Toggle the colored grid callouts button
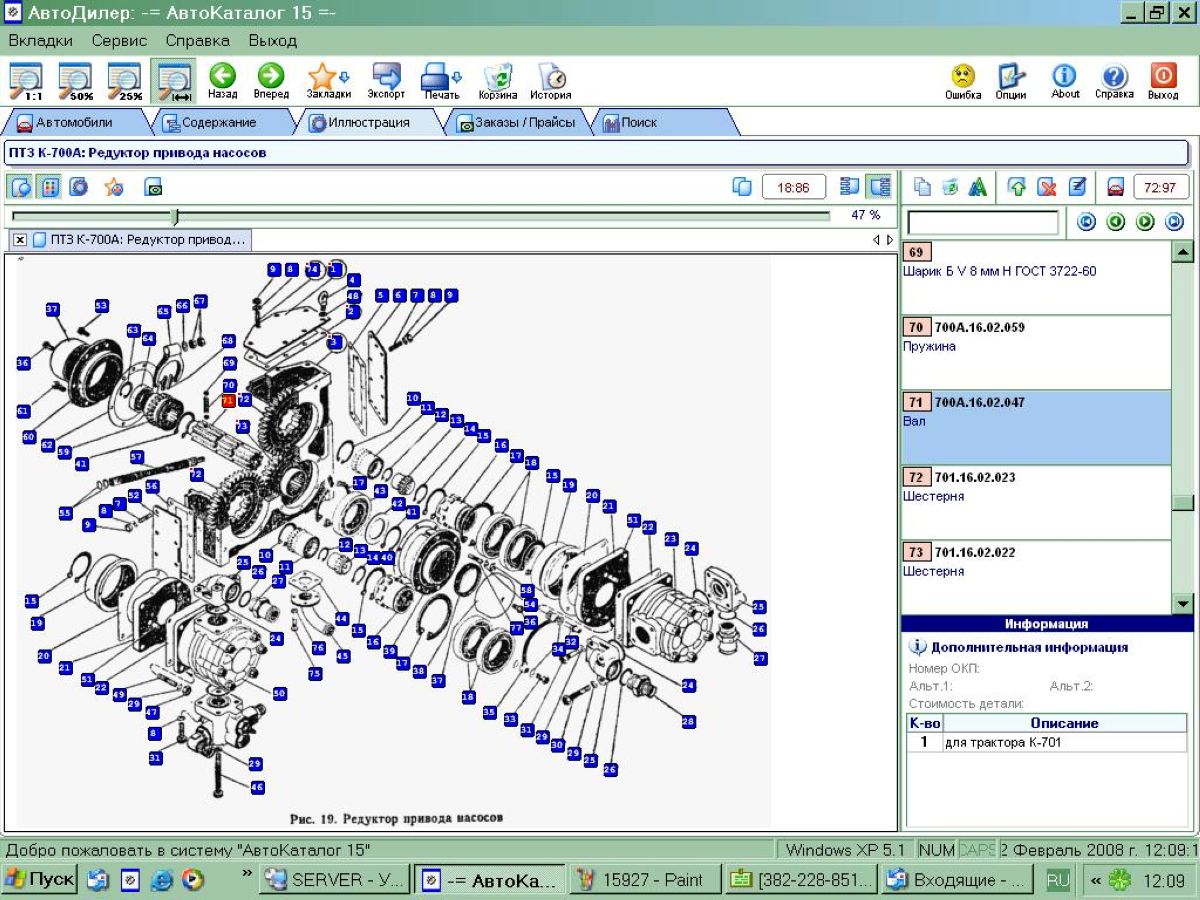Screen dimensions: 1200x900 tap(50, 187)
